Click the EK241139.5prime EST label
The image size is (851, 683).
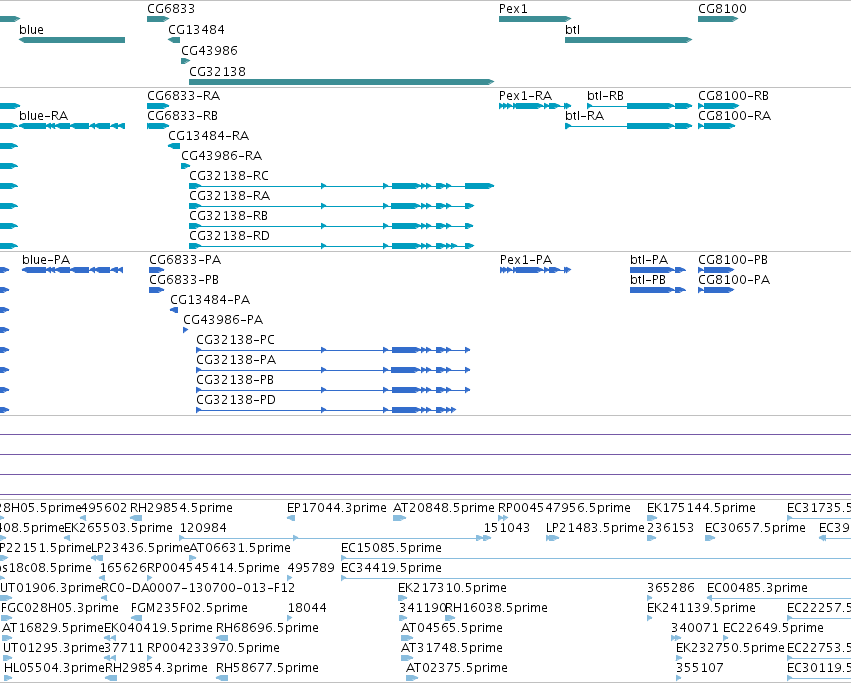(701, 608)
